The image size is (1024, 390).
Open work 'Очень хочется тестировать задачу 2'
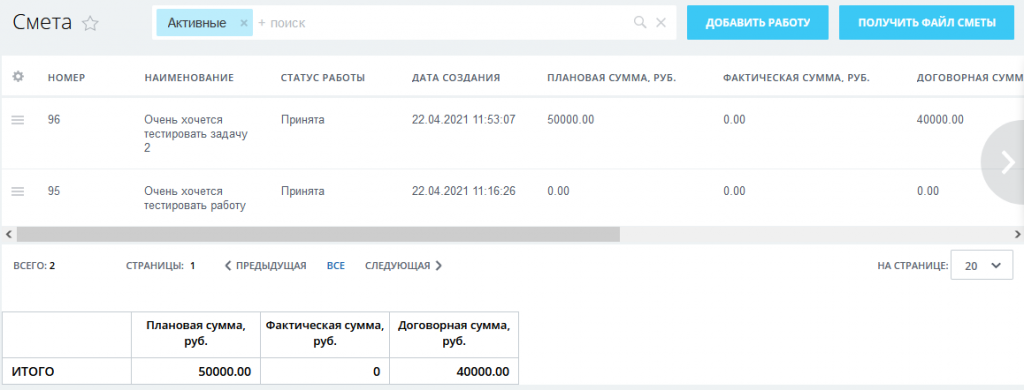[x=196, y=134]
